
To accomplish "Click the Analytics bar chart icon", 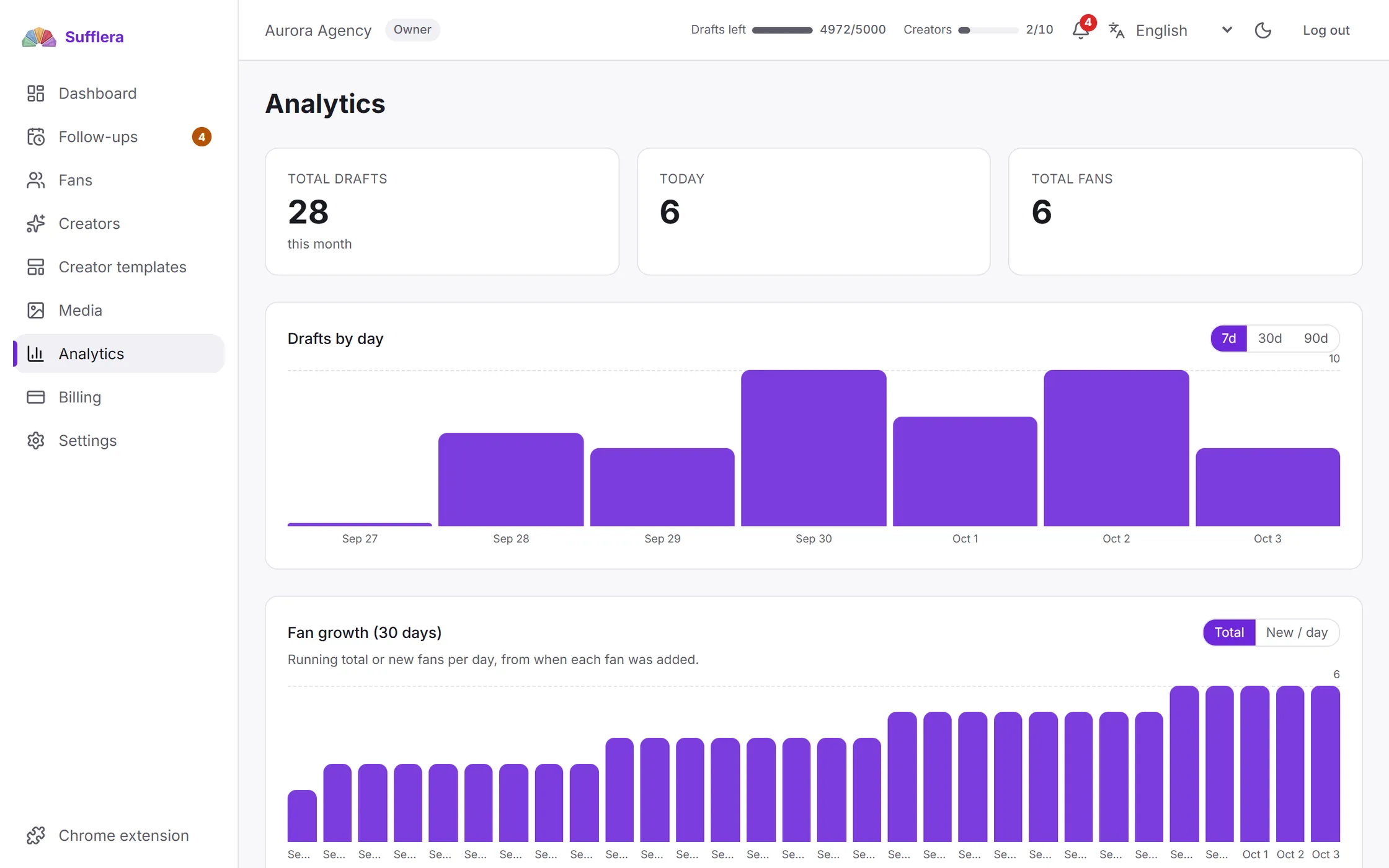I will [36, 354].
